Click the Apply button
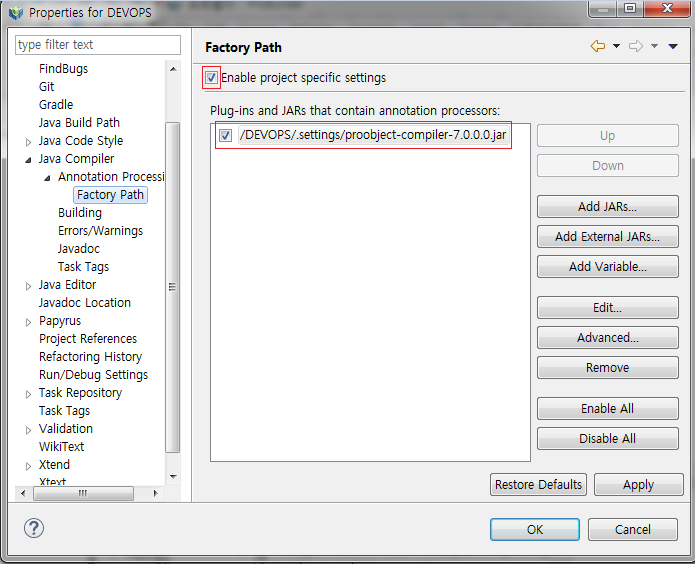Screen dimensions: 695x564 (x=638, y=485)
